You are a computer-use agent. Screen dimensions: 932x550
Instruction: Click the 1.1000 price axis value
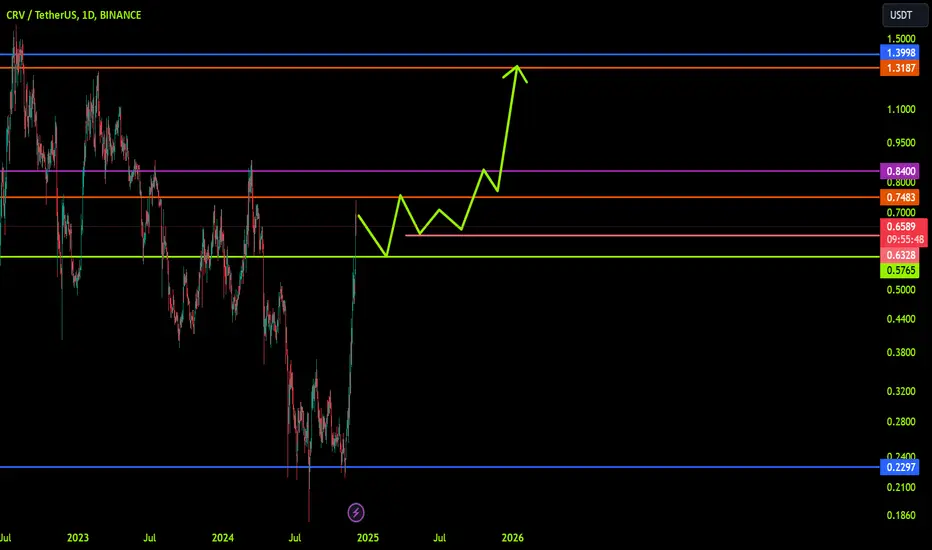point(901,109)
